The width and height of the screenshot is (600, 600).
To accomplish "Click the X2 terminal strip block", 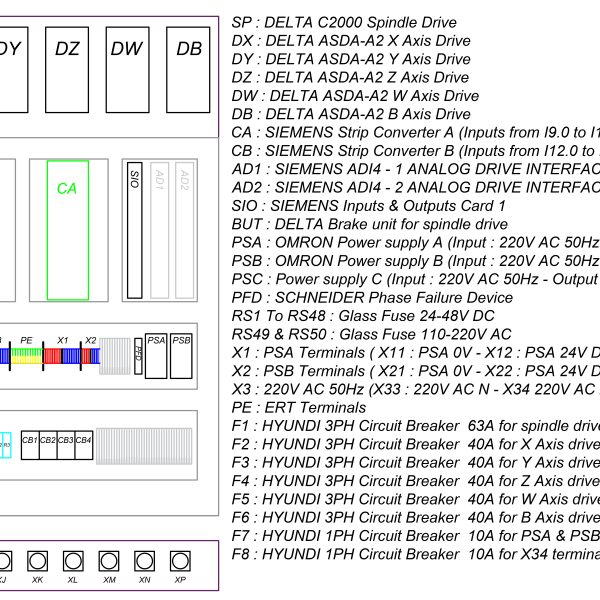I will point(91,355).
